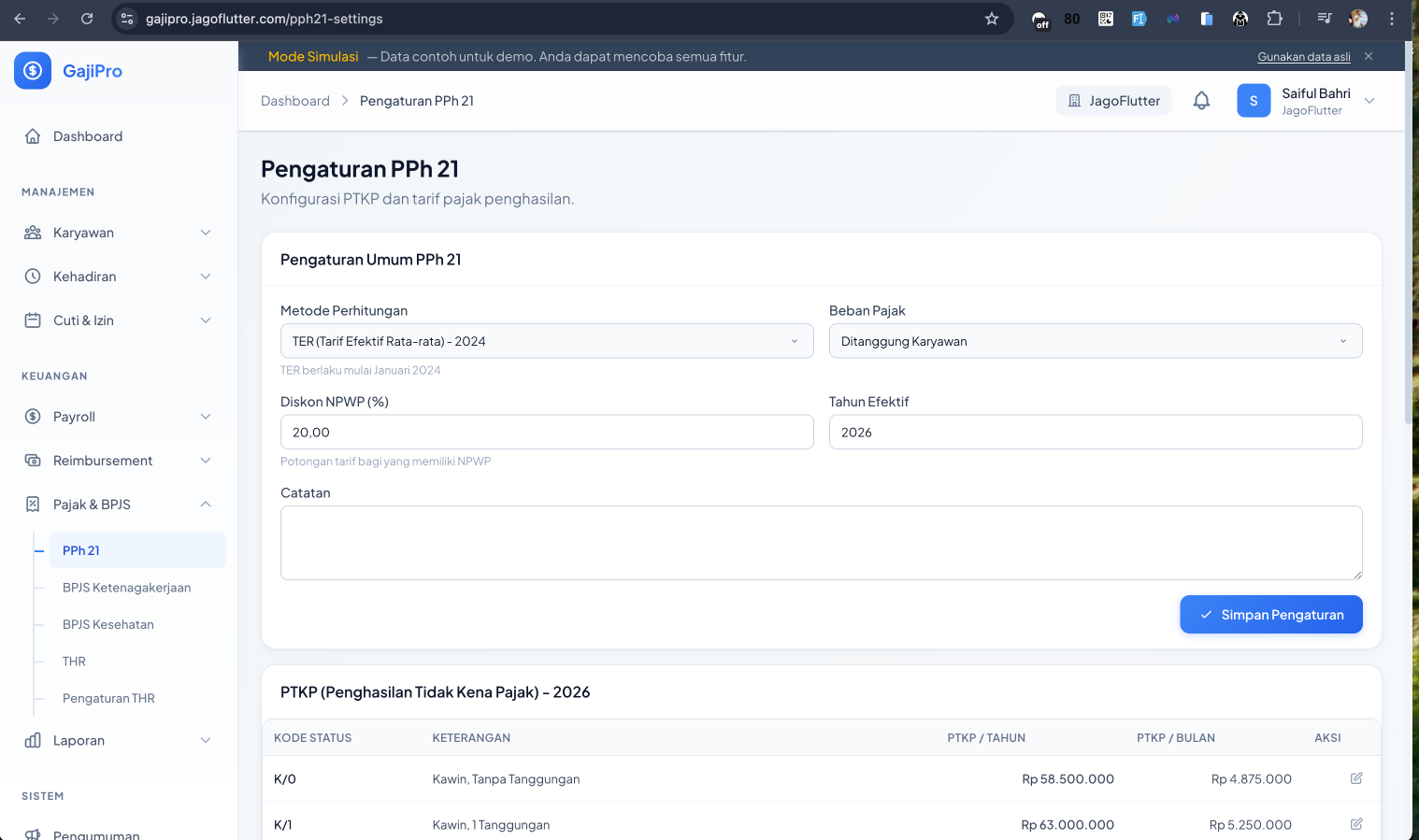The image size is (1419, 840).
Task: Expand the Karyawan menu
Action: pos(119,233)
